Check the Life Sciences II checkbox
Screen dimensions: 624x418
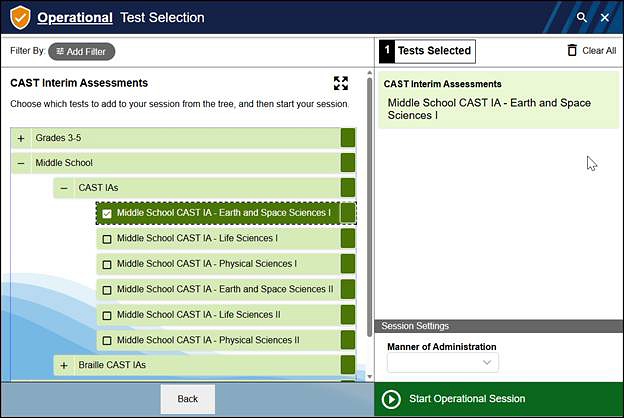[107, 315]
